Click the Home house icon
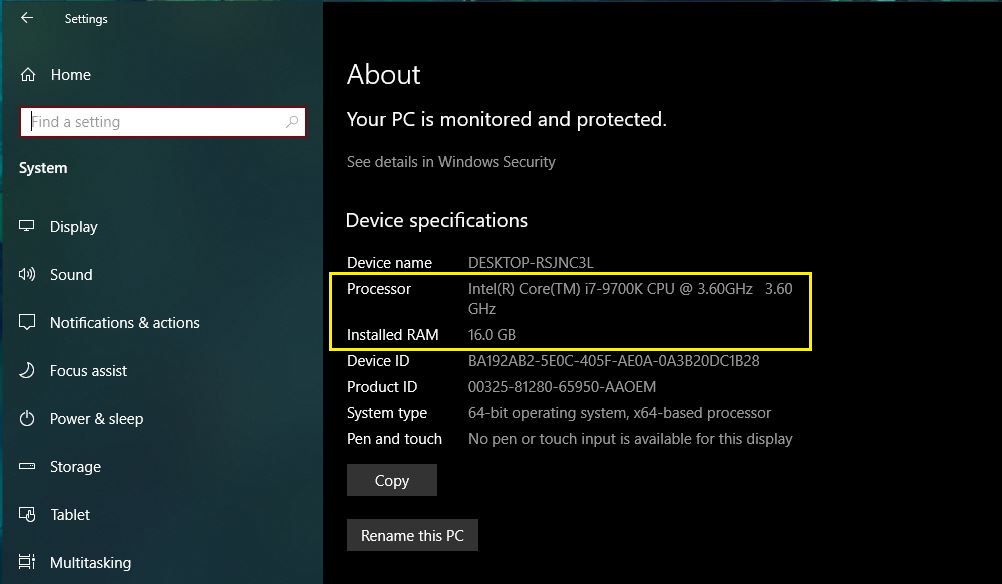 (28, 75)
